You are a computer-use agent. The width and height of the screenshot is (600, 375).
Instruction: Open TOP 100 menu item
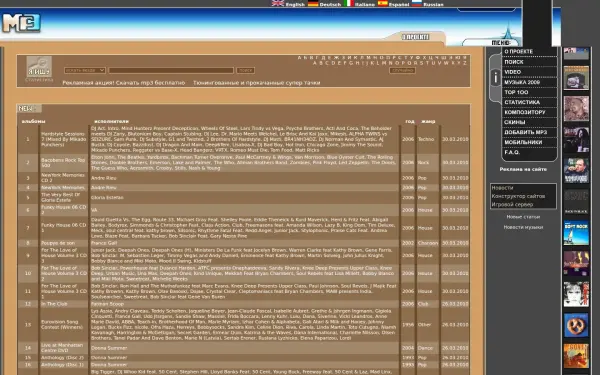tap(516, 92)
